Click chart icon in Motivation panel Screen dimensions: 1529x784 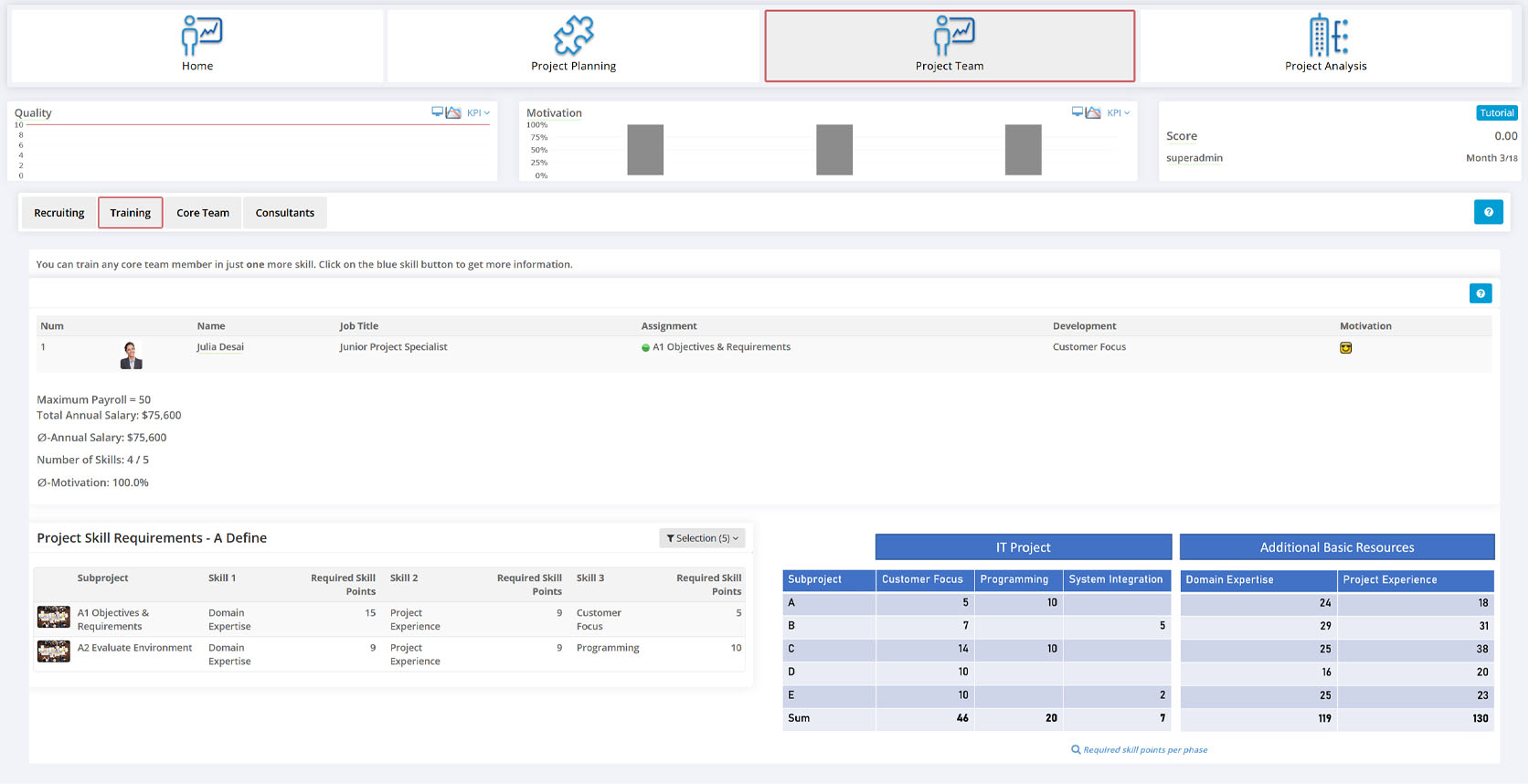(x=1093, y=112)
